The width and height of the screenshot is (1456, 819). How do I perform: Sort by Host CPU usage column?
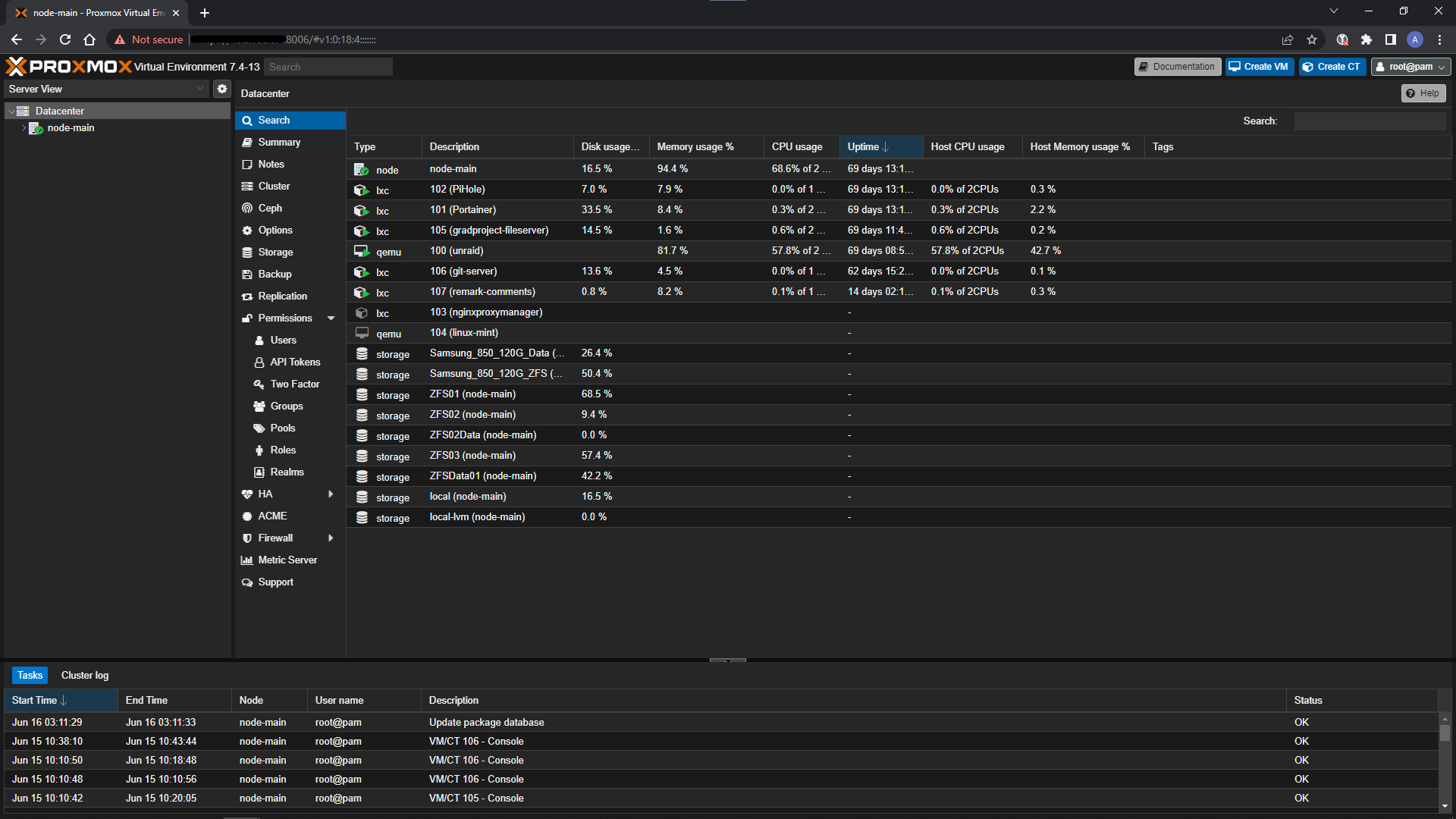[973, 147]
